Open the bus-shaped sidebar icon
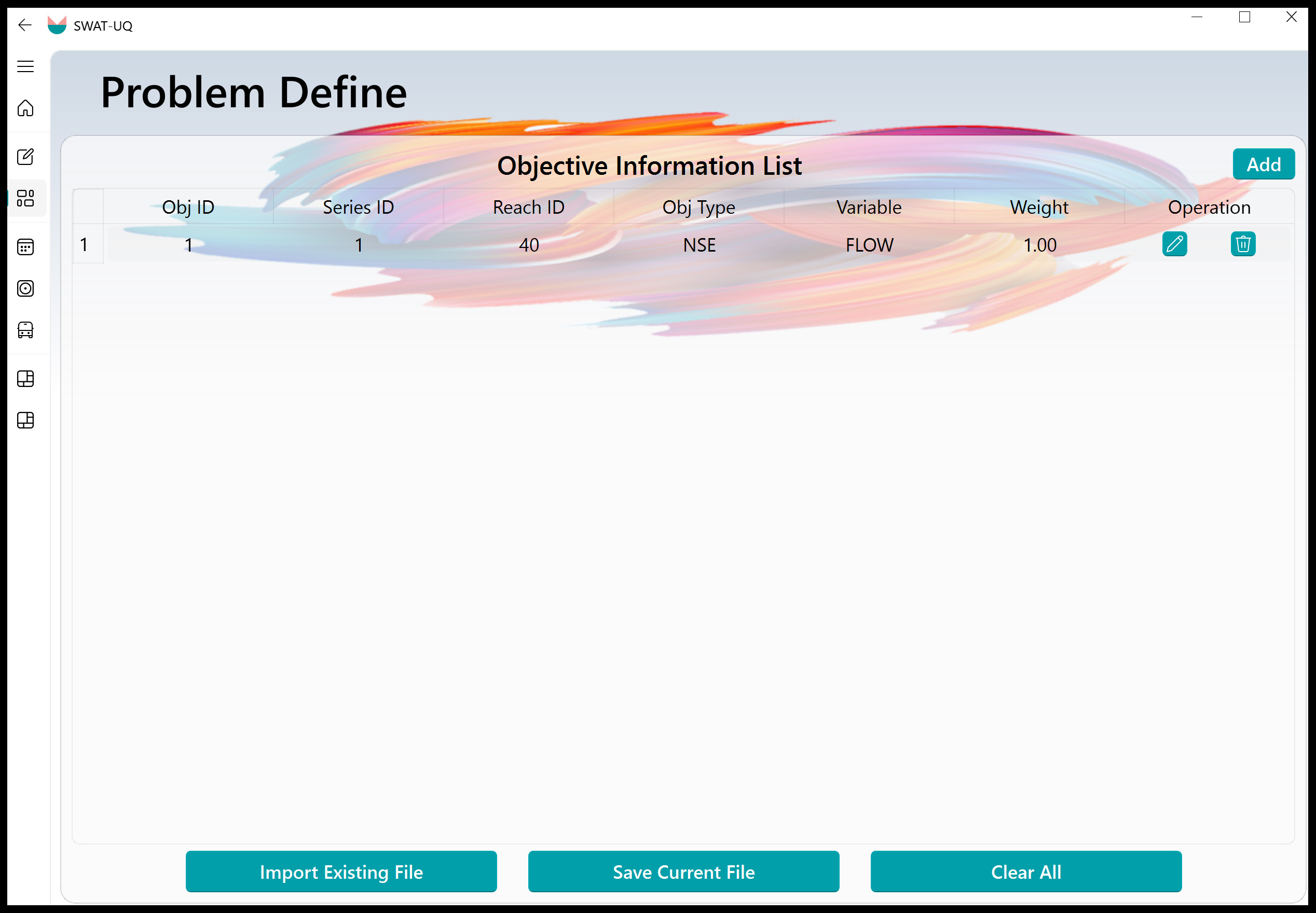 [x=25, y=330]
